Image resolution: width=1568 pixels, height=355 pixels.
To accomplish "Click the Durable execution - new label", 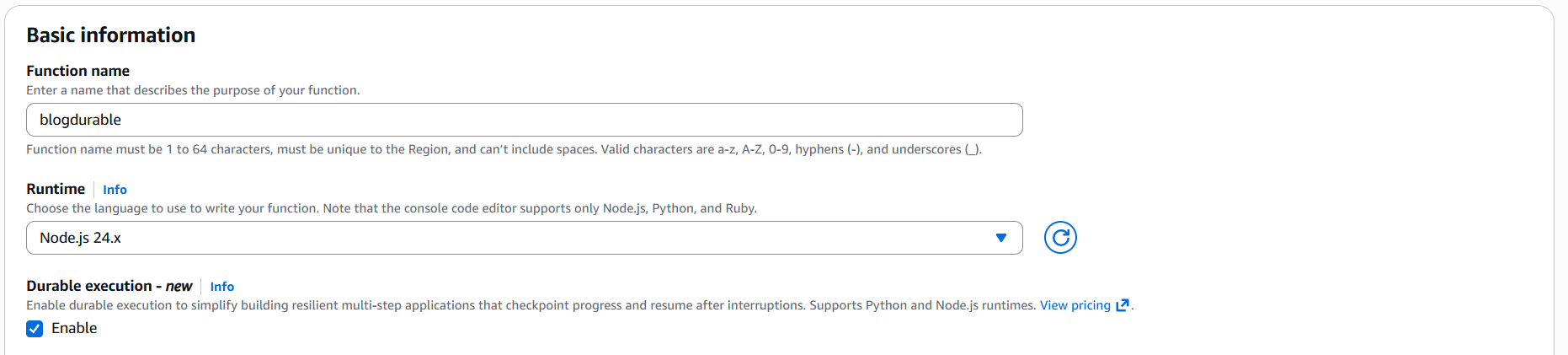I will (x=109, y=286).
